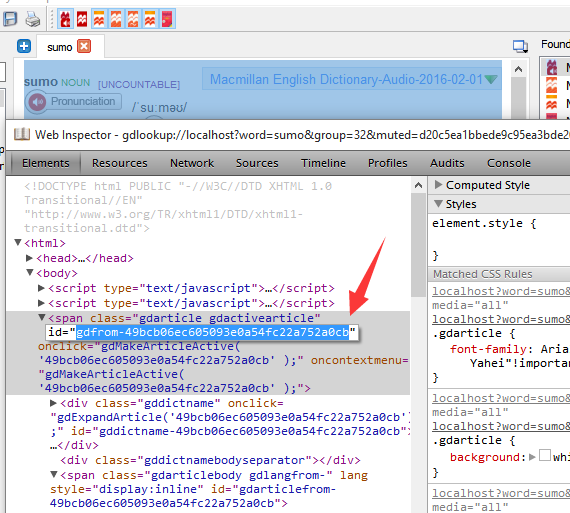The height and width of the screenshot is (513, 570).
Task: Expand the div gddictname node
Action: [x=53, y=403]
